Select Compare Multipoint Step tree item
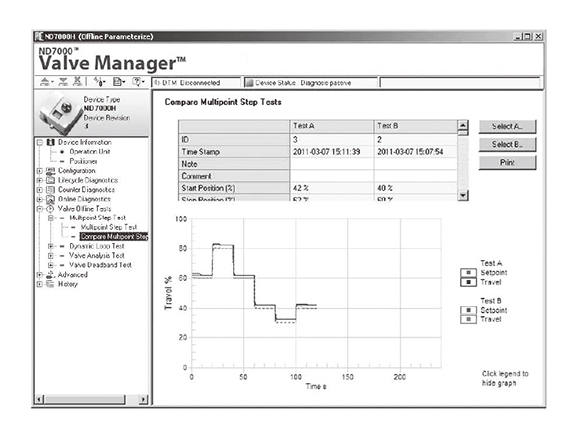The image size is (580, 443). tap(114, 237)
